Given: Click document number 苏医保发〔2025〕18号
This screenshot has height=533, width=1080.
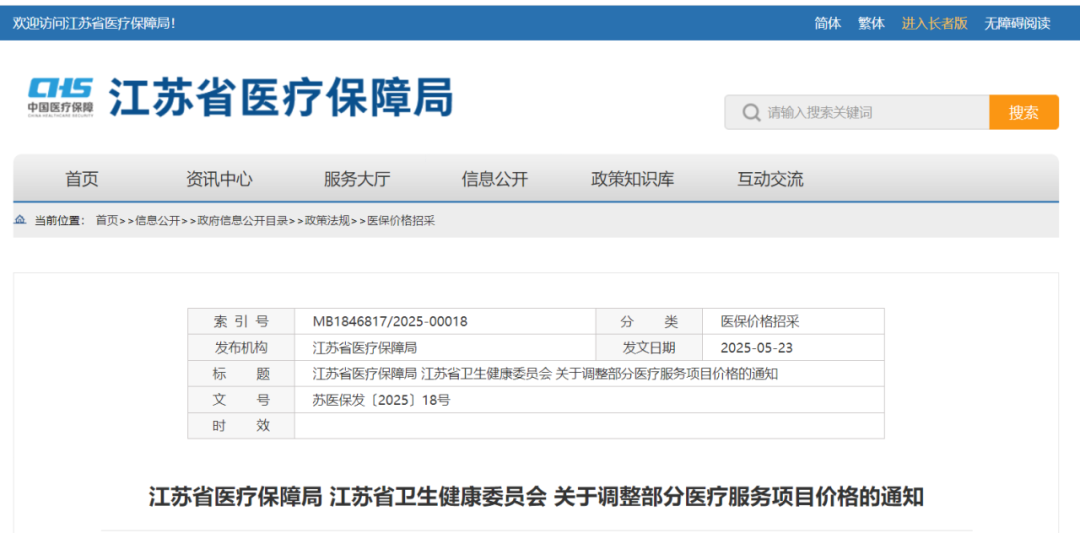Looking at the screenshot, I should pos(381,400).
